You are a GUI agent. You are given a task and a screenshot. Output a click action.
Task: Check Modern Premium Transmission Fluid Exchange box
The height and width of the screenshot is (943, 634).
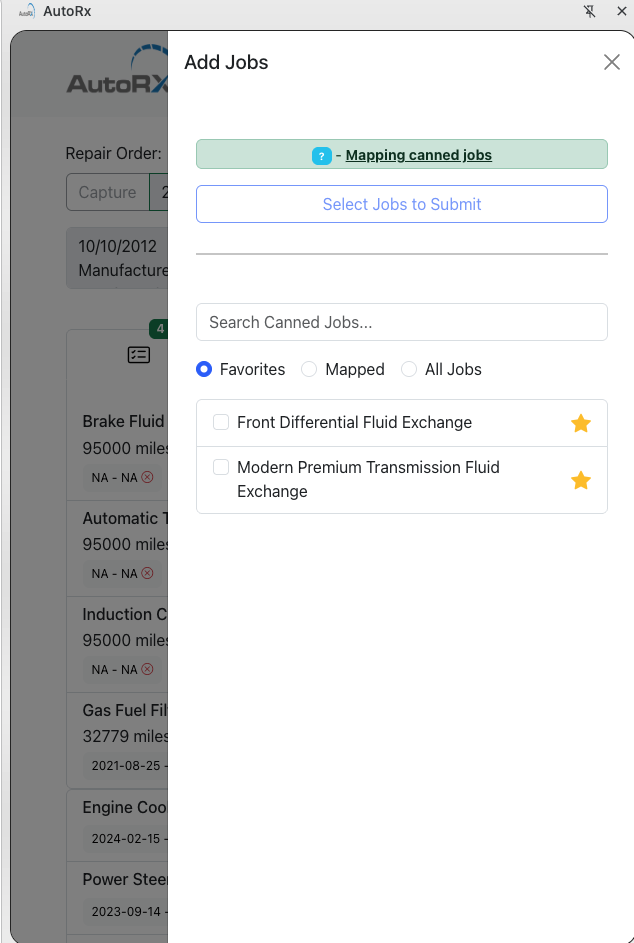click(221, 467)
